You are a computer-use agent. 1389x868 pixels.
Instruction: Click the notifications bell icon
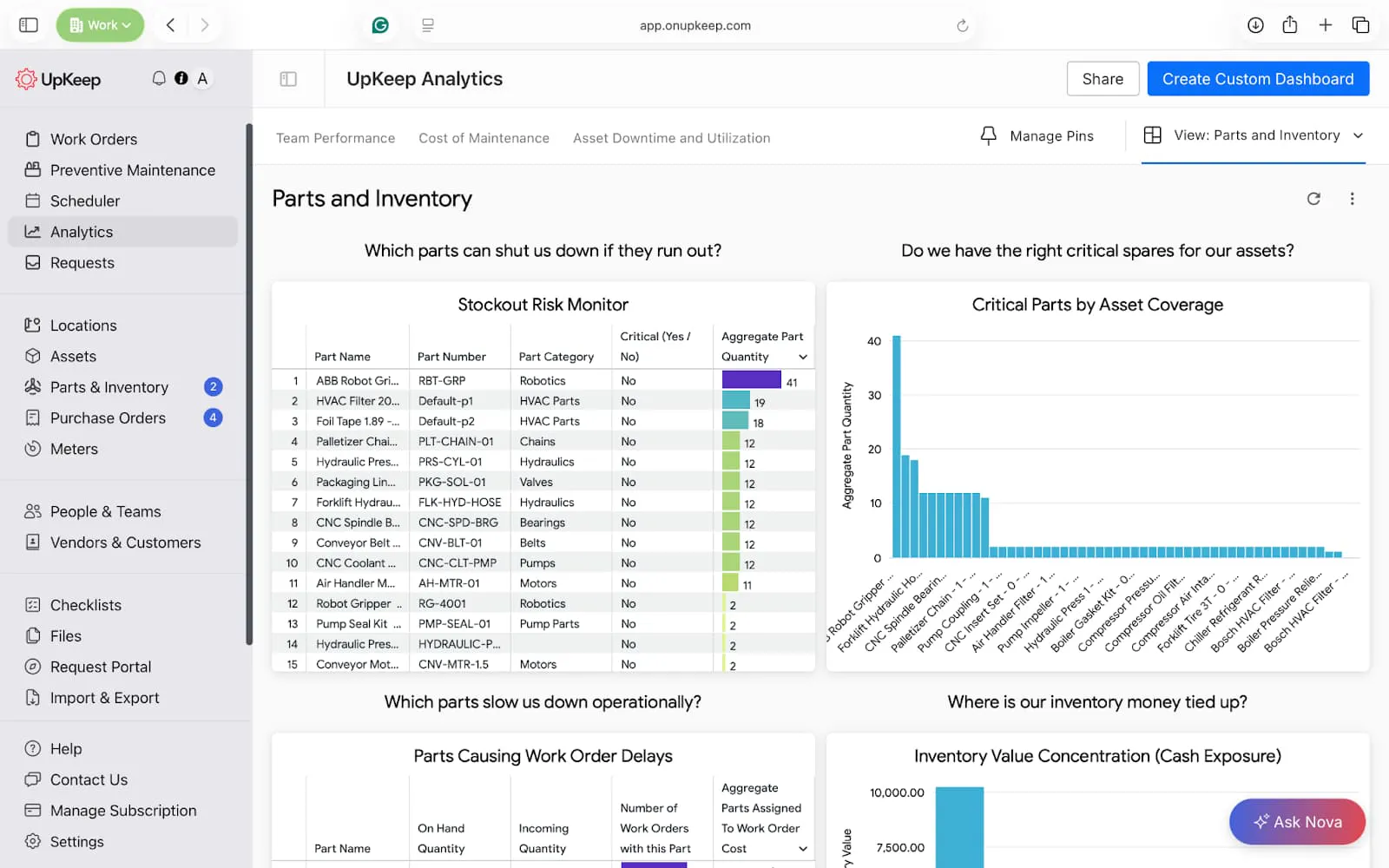(x=159, y=78)
